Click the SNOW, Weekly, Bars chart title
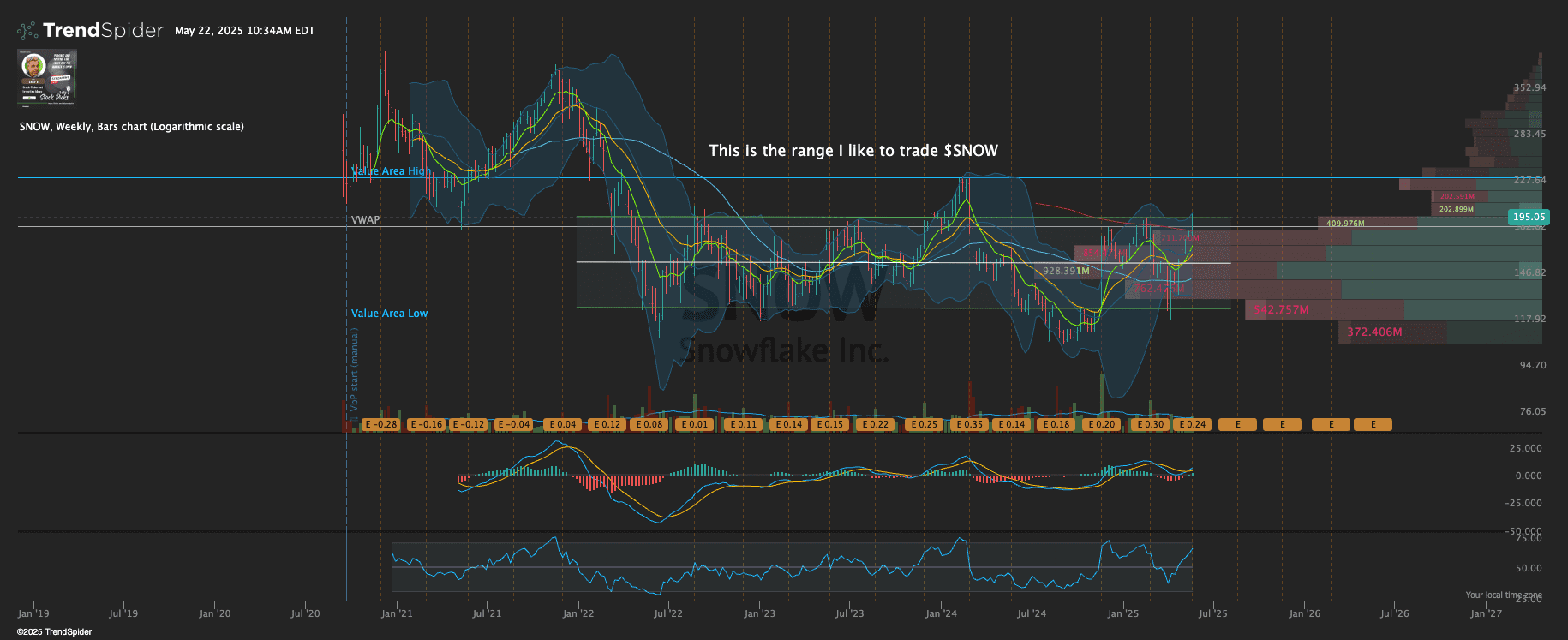1568x640 pixels. (x=131, y=127)
